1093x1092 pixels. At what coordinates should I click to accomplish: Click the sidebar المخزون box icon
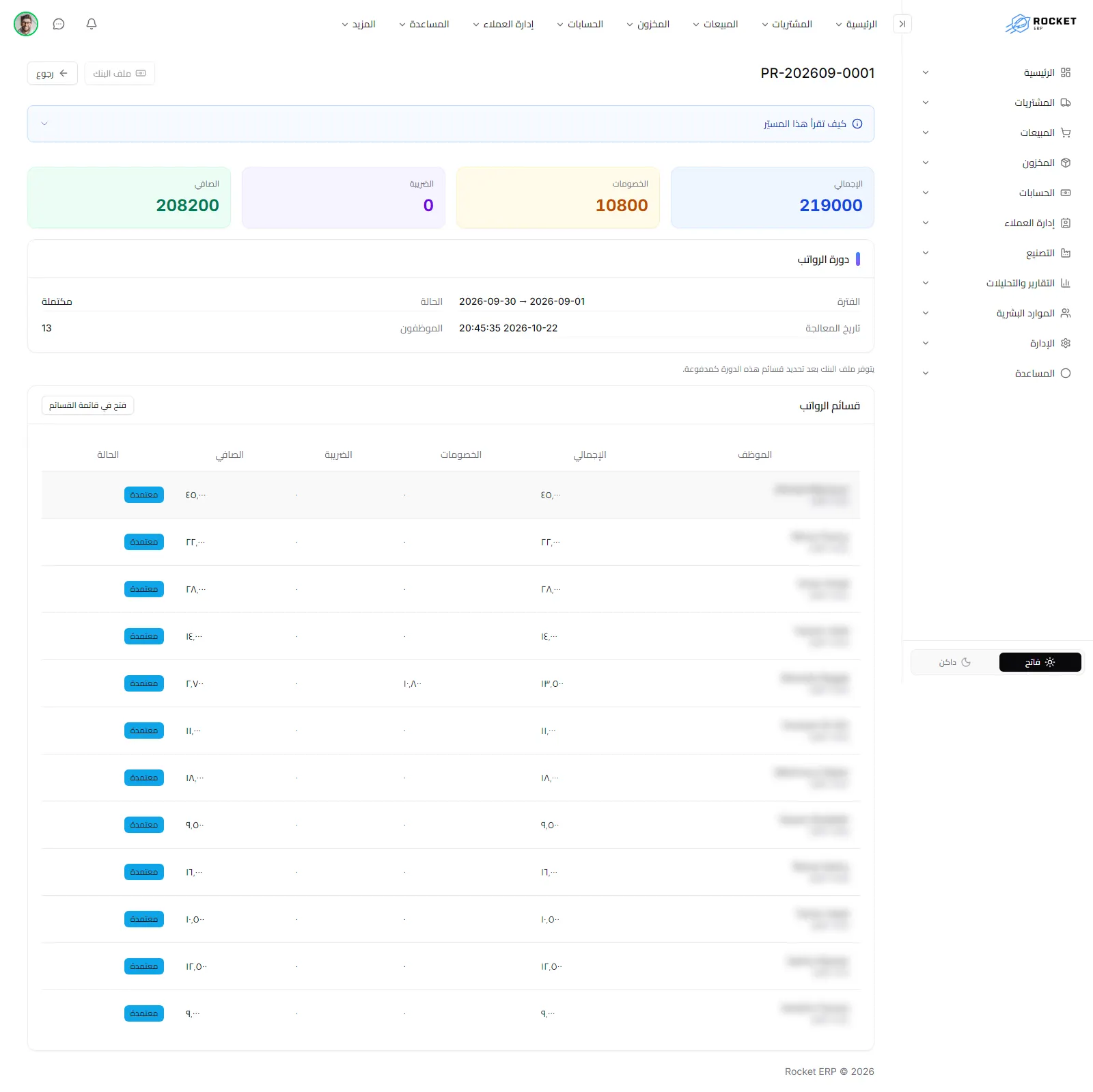pos(1066,163)
